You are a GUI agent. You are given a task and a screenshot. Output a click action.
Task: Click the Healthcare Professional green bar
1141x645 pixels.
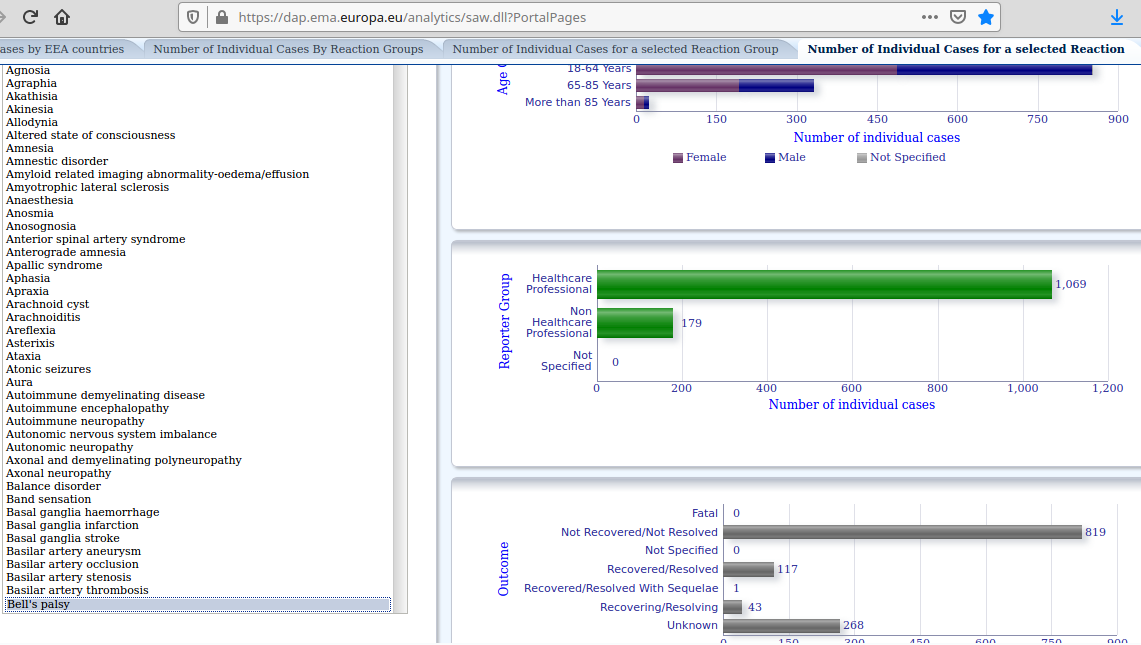(823, 284)
